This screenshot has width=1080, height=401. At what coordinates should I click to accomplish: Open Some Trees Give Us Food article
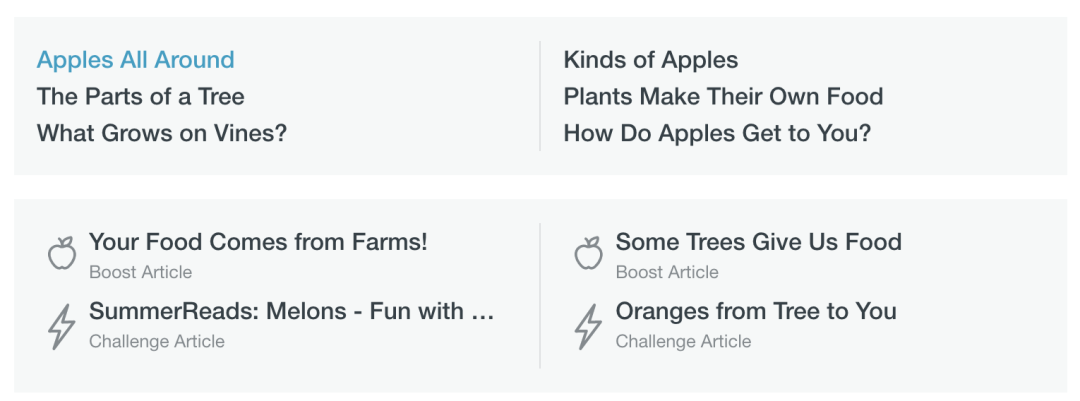pyautogui.click(x=758, y=242)
